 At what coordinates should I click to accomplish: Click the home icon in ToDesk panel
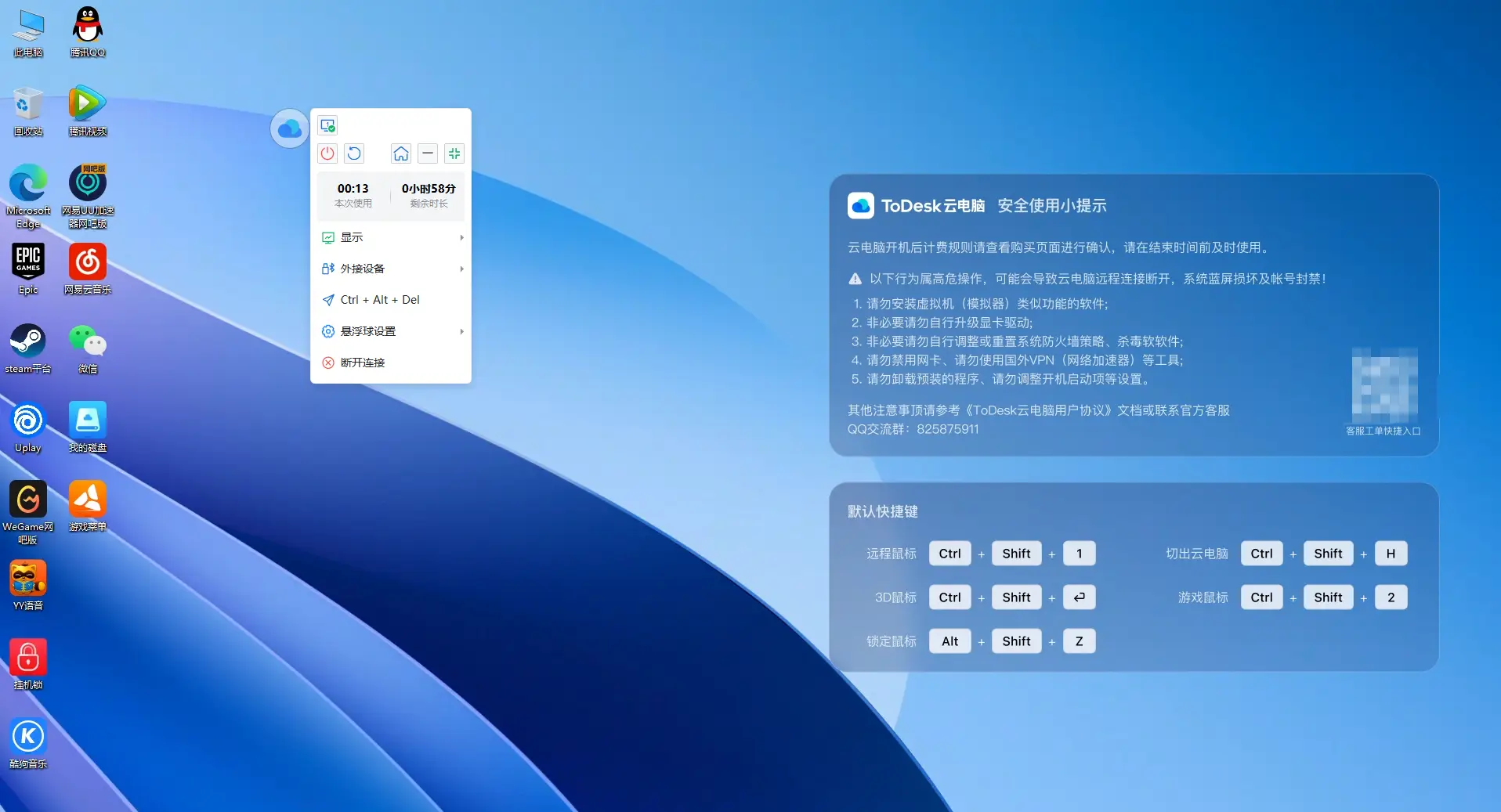(401, 153)
